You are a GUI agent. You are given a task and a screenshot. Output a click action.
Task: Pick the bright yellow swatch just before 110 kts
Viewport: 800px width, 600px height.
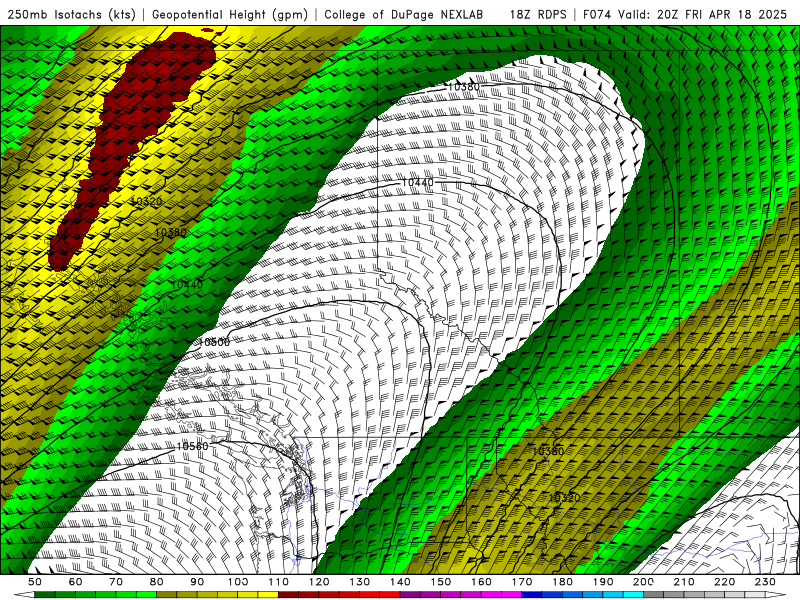(x=268, y=595)
